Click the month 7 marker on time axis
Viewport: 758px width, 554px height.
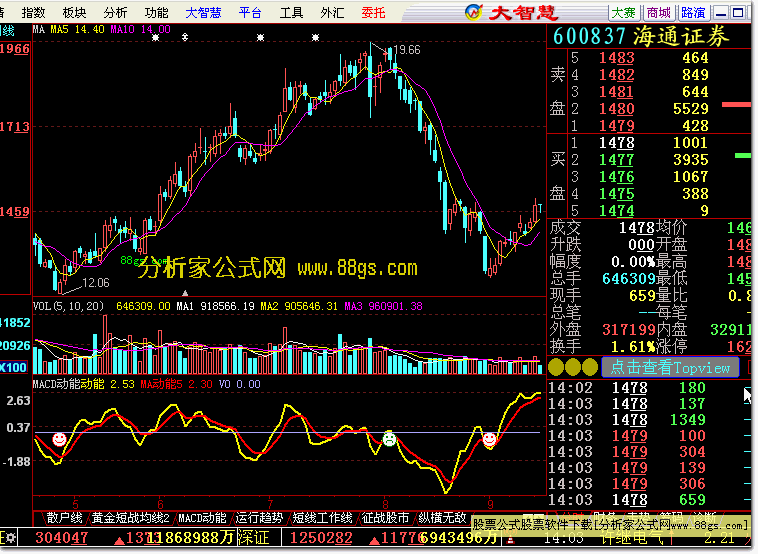pyautogui.click(x=270, y=504)
